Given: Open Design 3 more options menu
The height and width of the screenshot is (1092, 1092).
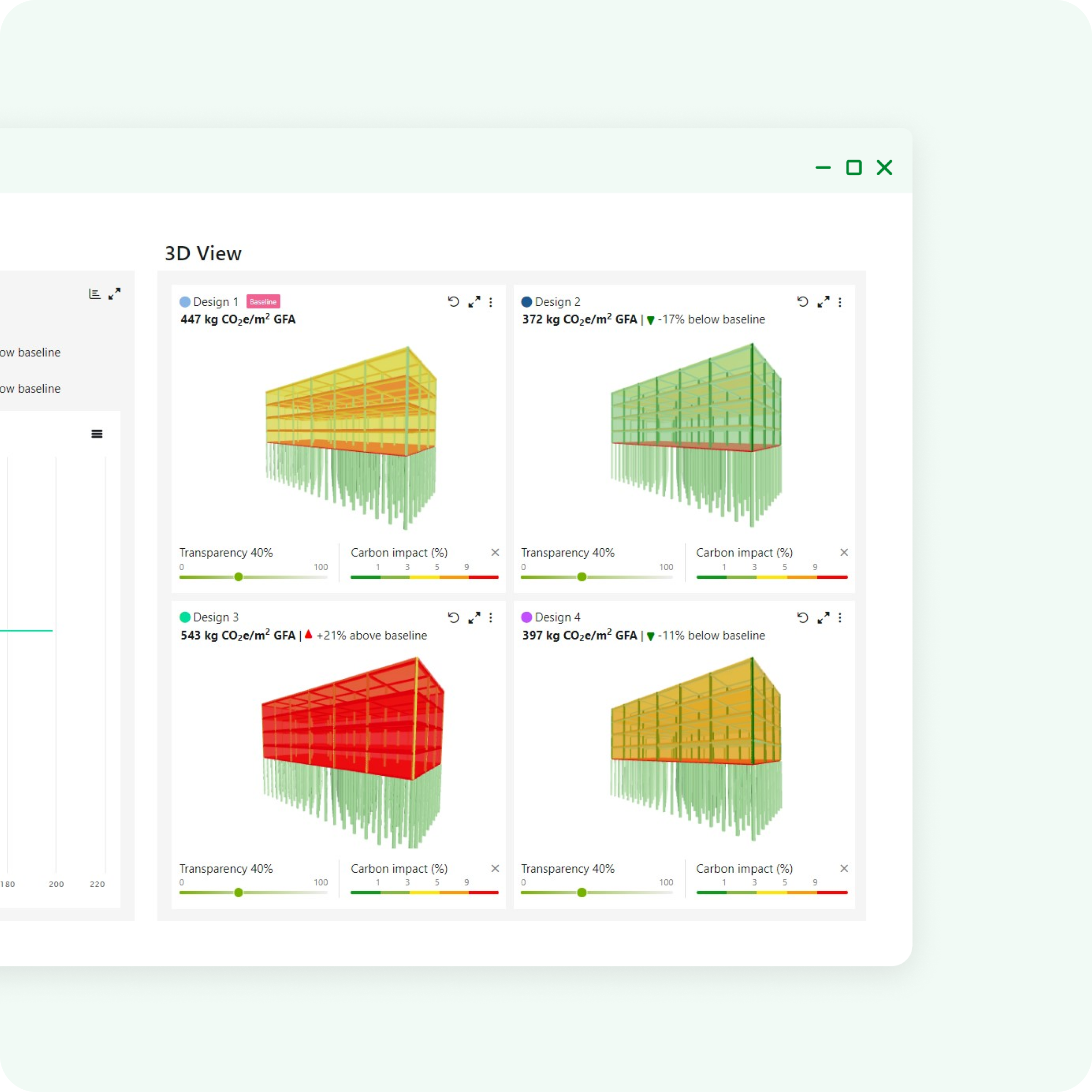Looking at the screenshot, I should coord(490,618).
